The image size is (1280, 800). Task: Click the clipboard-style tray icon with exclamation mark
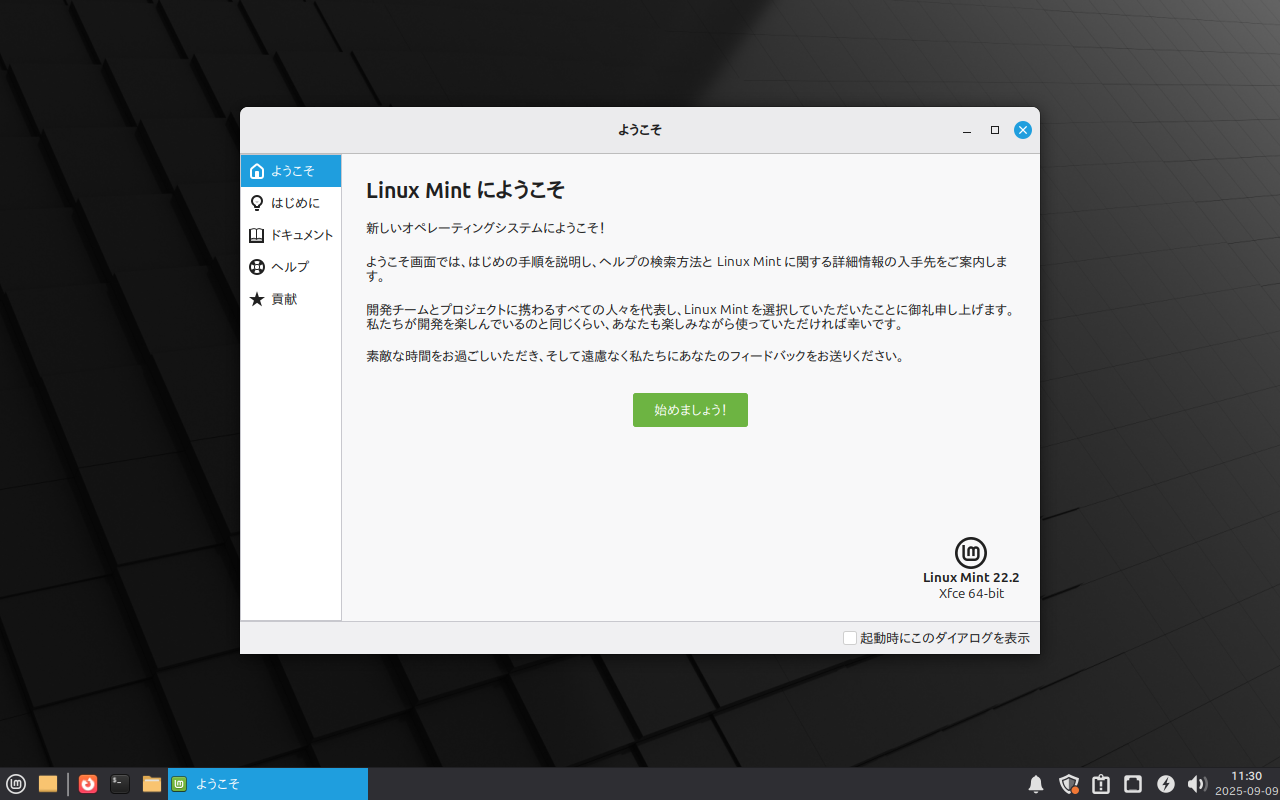click(1101, 784)
